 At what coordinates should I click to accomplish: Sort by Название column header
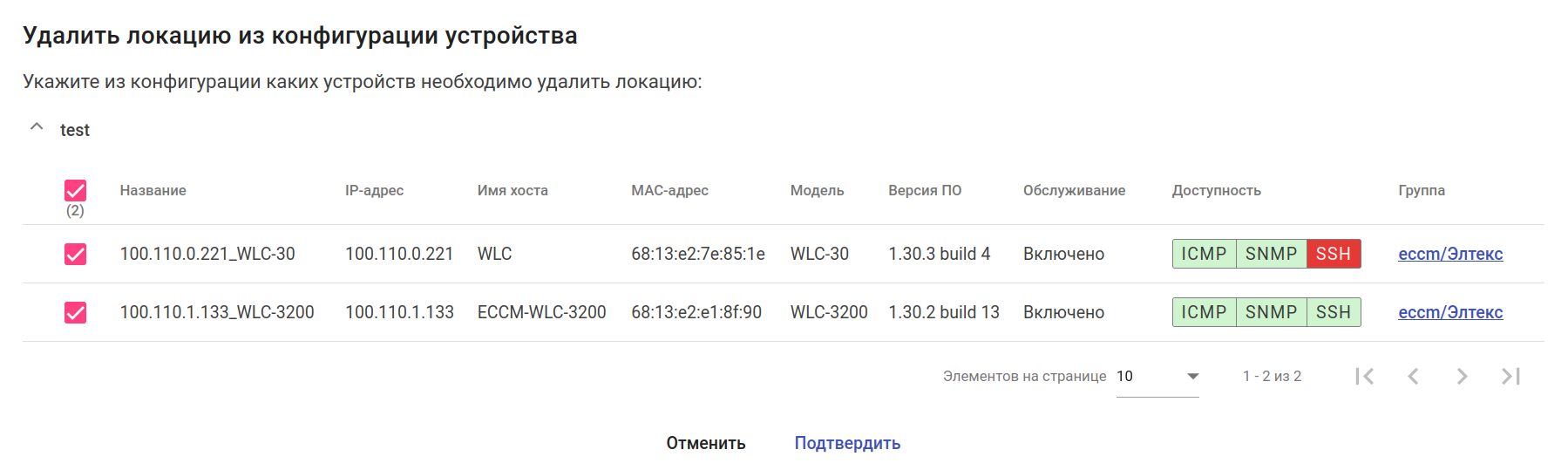(x=153, y=190)
